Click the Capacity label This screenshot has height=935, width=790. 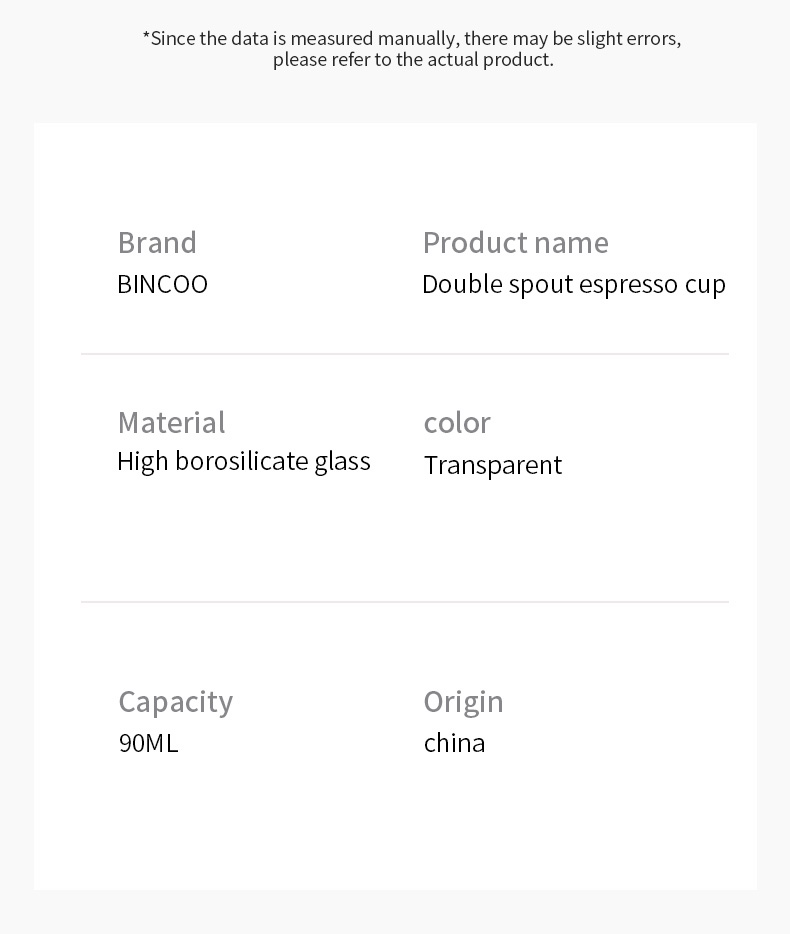tap(176, 702)
